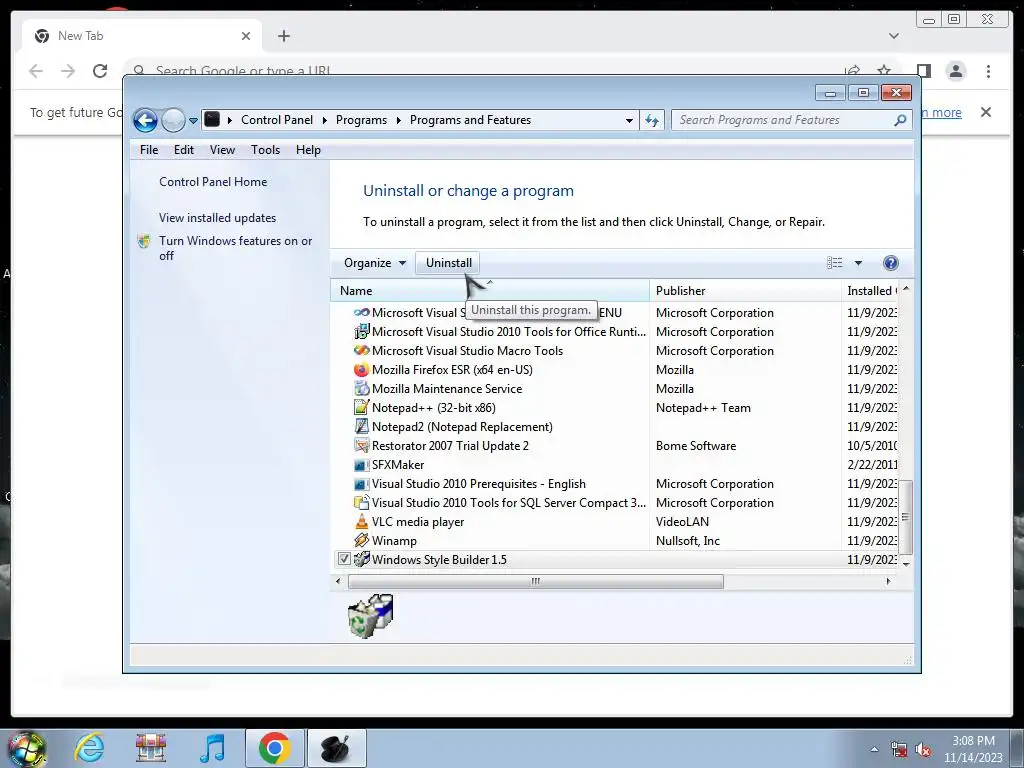Select Mozilla Maintenance Service icon
Screen dimensions: 1024x768
coord(361,389)
